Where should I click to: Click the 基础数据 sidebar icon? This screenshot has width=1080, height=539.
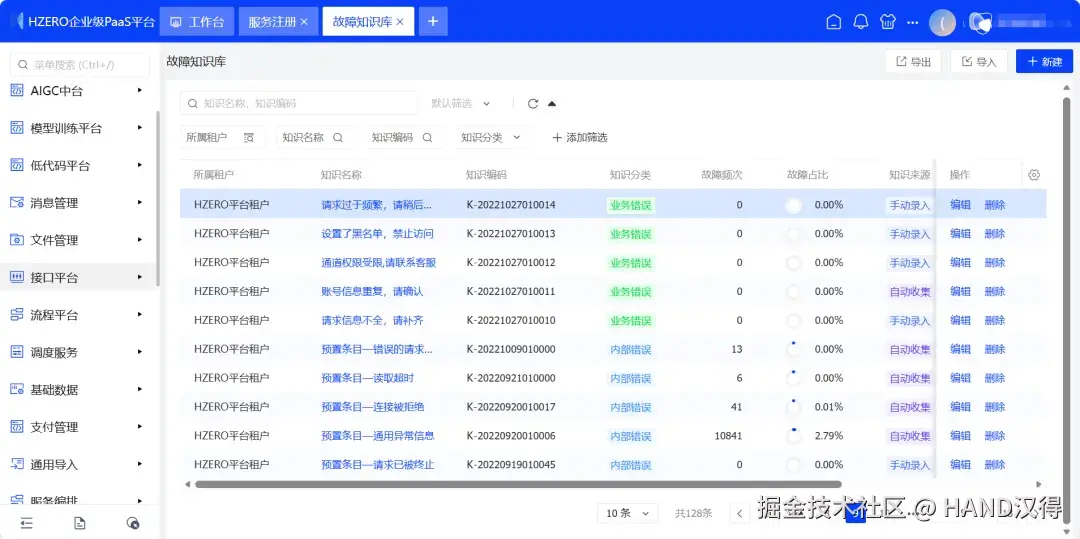17,390
